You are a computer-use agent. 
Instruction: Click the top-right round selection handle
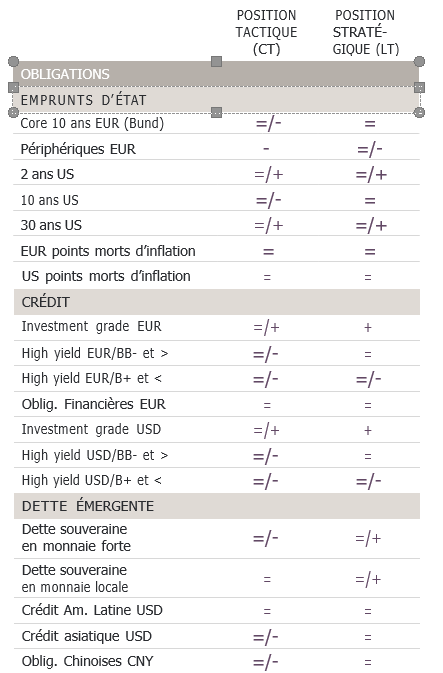(x=419, y=61)
